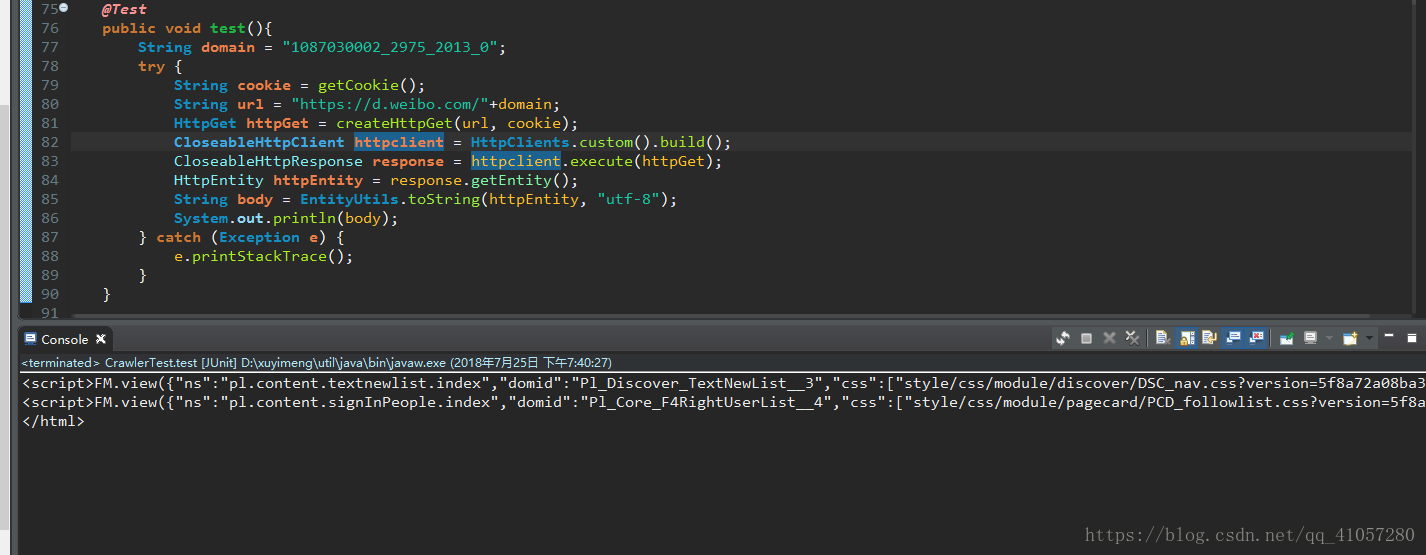Pin the Console view

pos(1286,338)
